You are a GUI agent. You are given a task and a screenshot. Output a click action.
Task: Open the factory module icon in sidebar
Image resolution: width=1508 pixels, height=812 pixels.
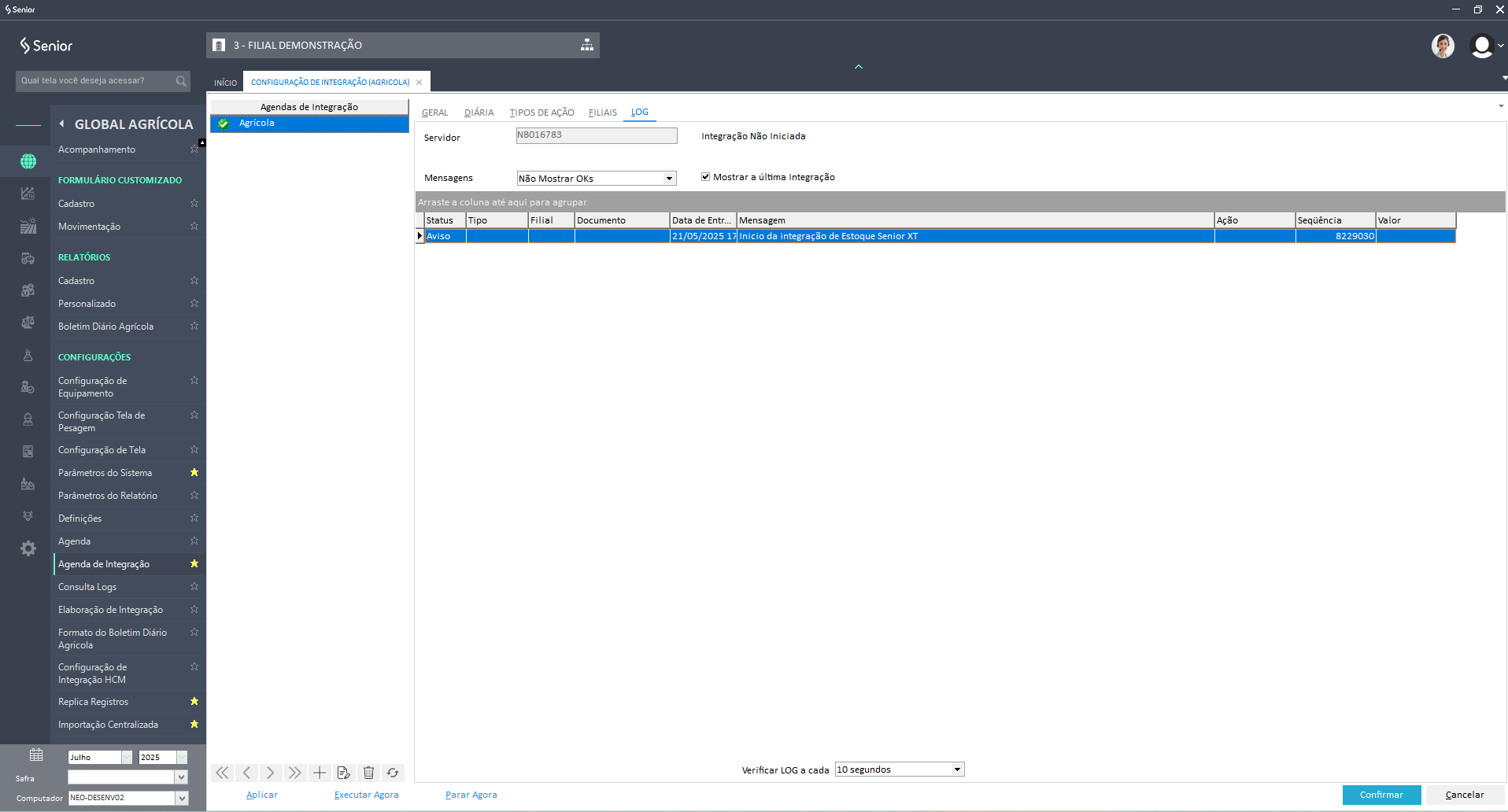tap(28, 484)
